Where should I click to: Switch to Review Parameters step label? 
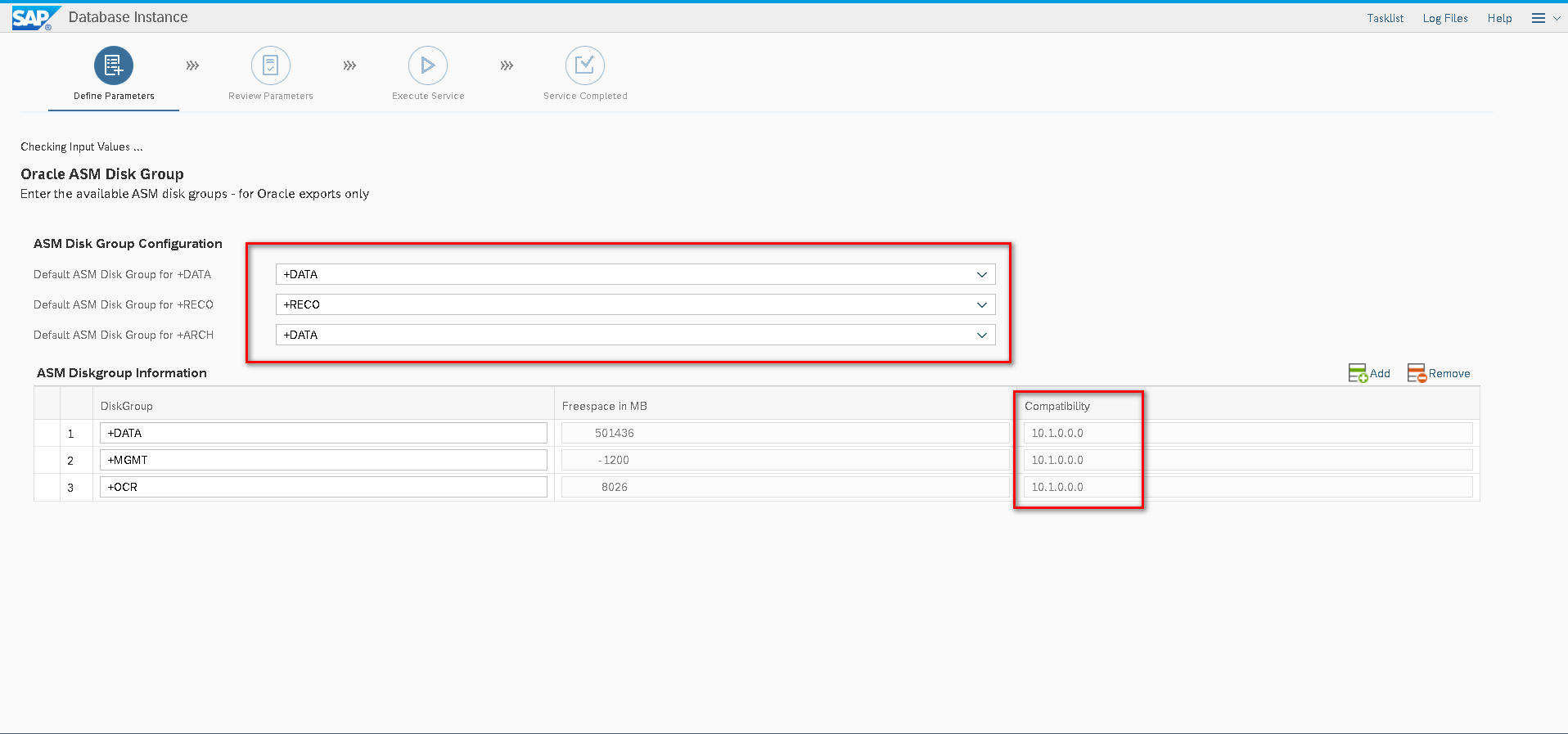coord(271,96)
